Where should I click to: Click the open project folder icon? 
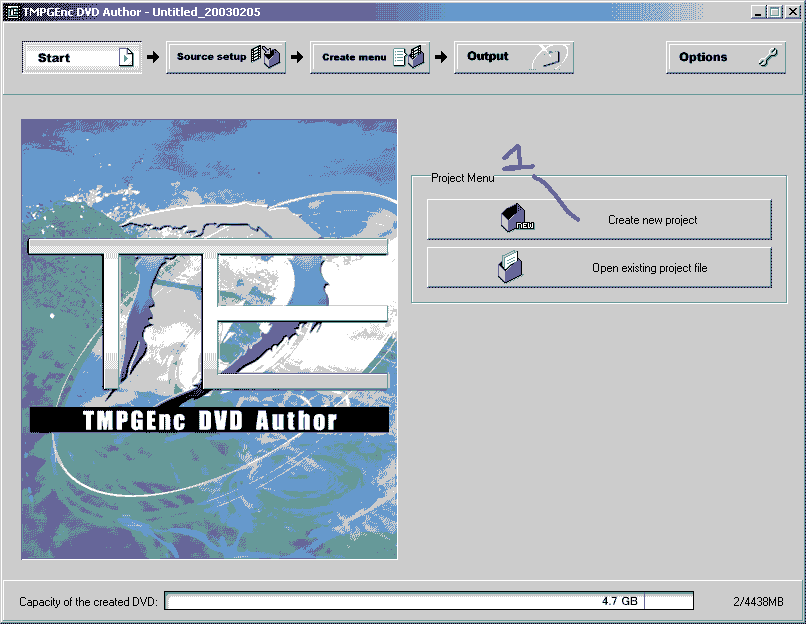pos(510,266)
